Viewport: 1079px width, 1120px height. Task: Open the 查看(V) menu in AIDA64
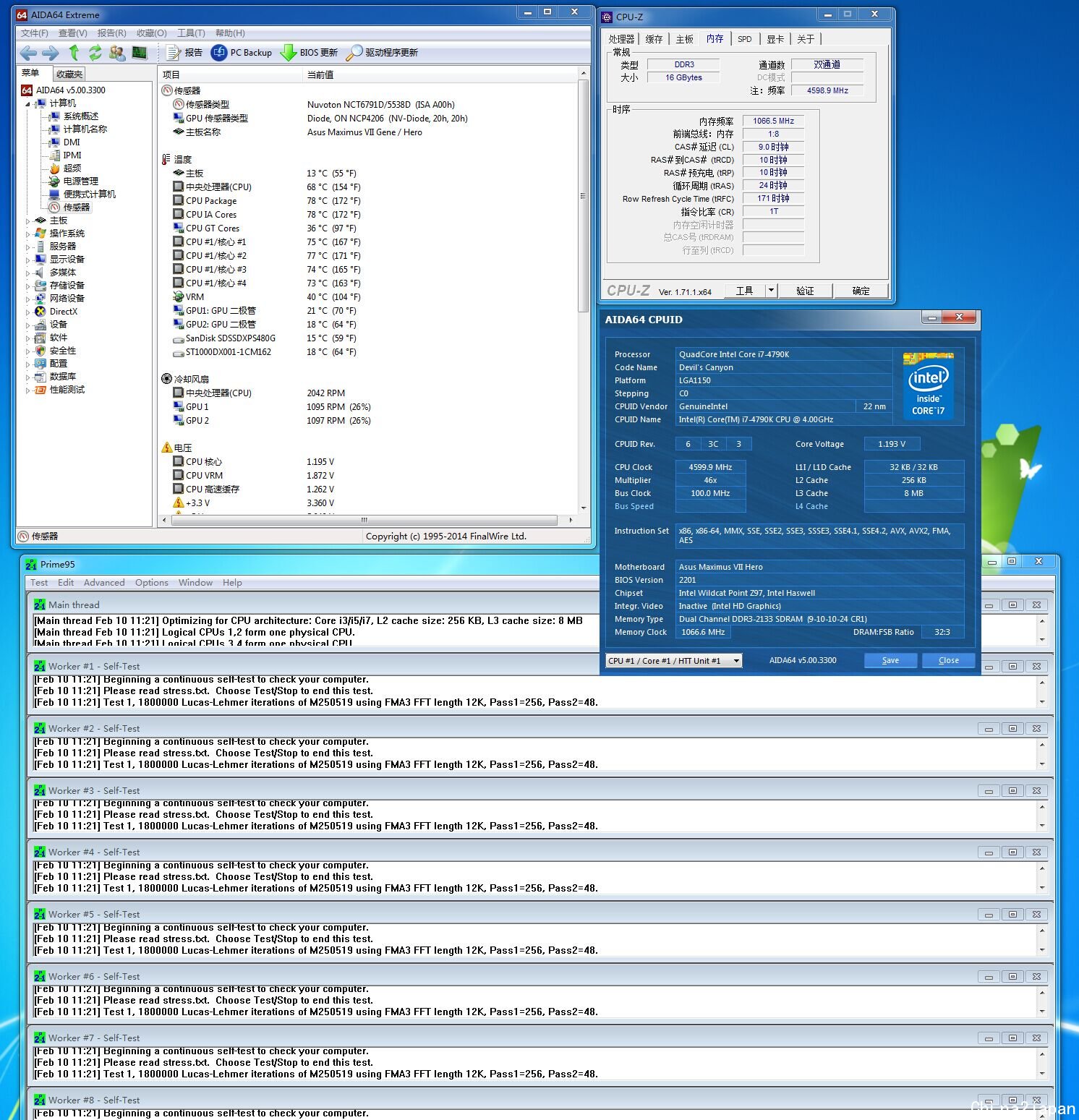tap(73, 33)
